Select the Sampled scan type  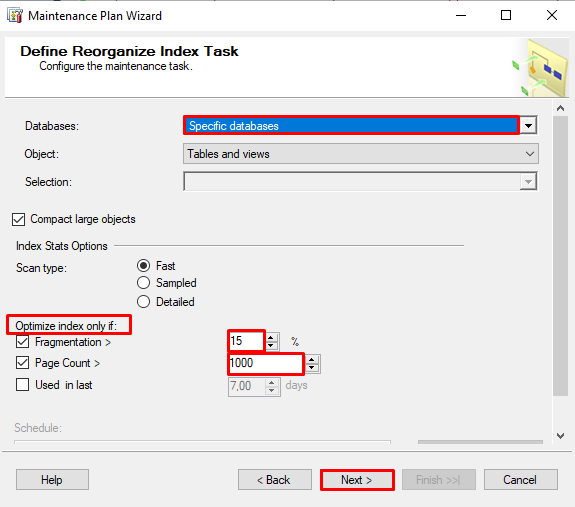click(x=143, y=283)
